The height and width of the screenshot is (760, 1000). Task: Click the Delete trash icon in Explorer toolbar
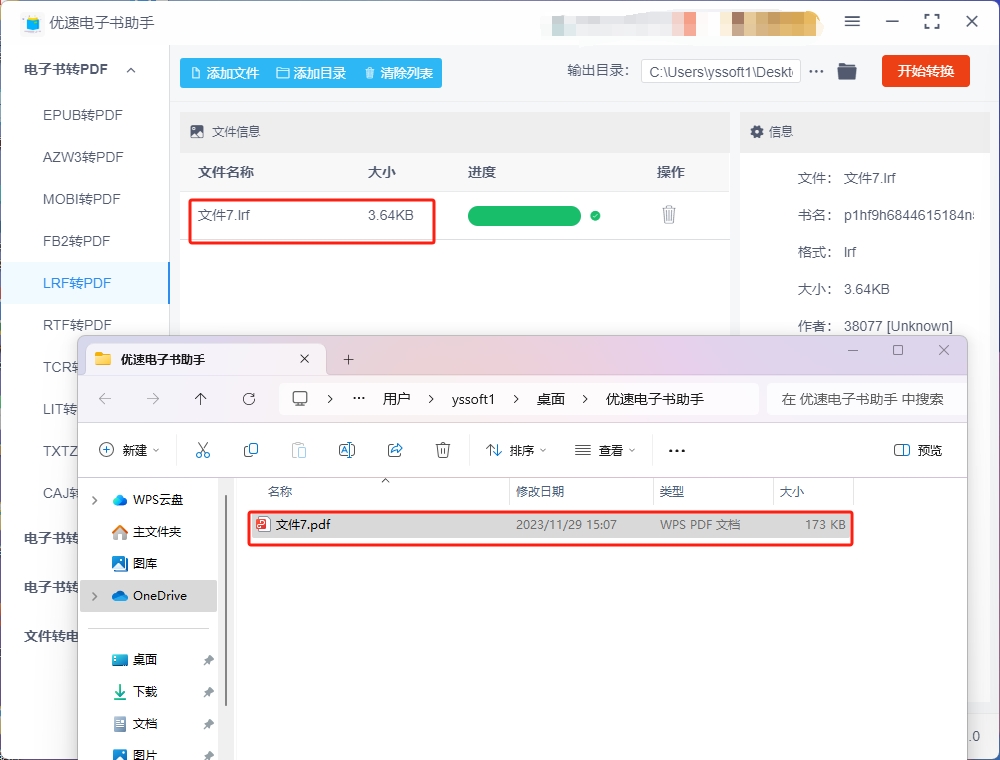[x=443, y=450]
